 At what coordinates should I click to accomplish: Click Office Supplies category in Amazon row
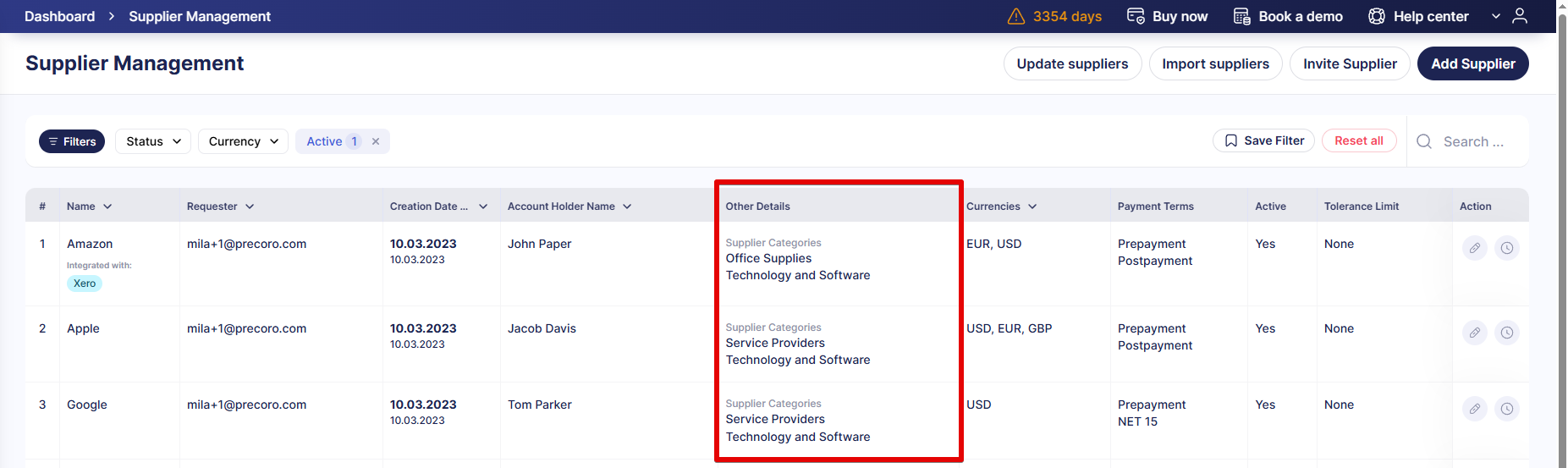[x=768, y=258]
